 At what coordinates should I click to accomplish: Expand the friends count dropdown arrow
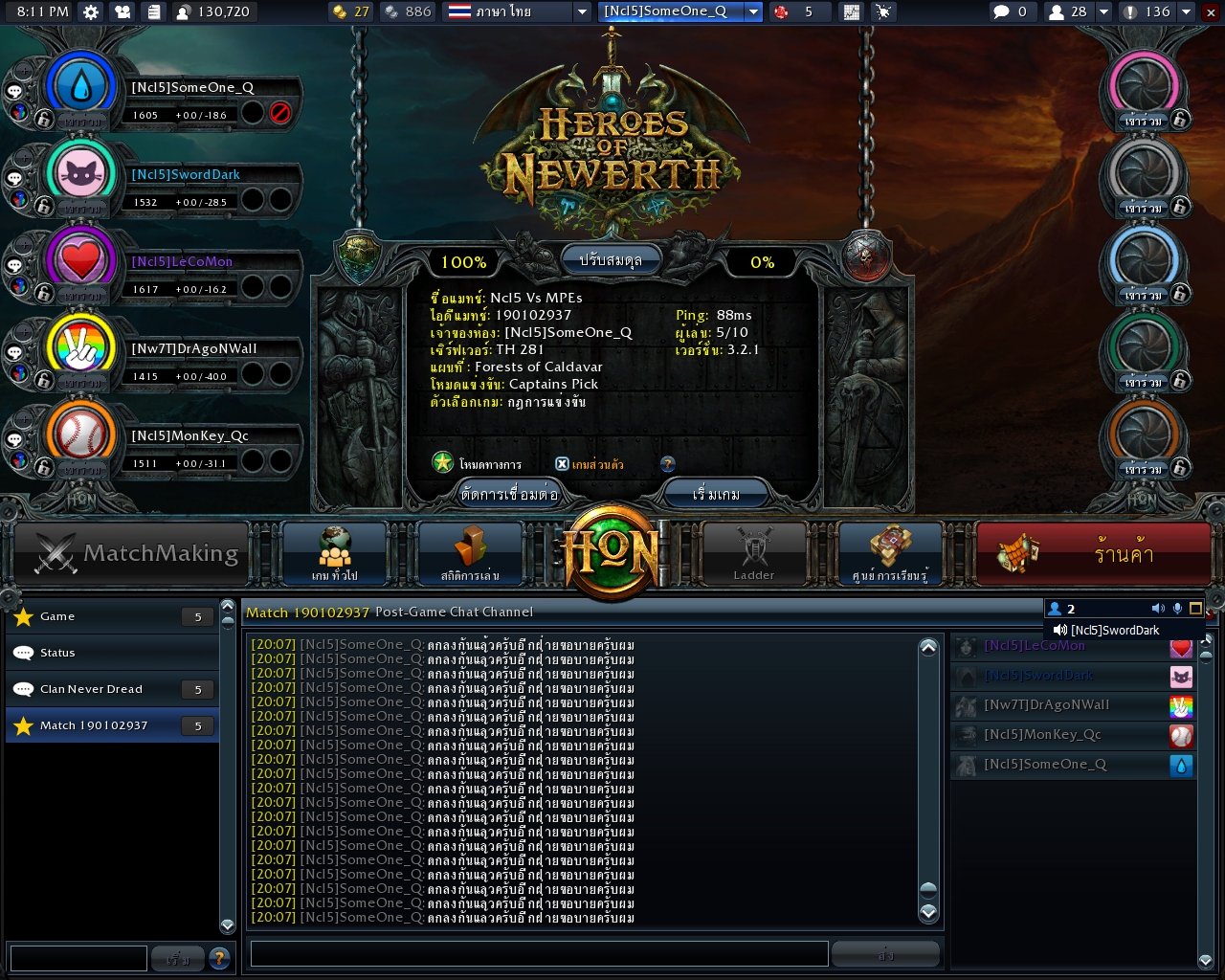point(1102,12)
